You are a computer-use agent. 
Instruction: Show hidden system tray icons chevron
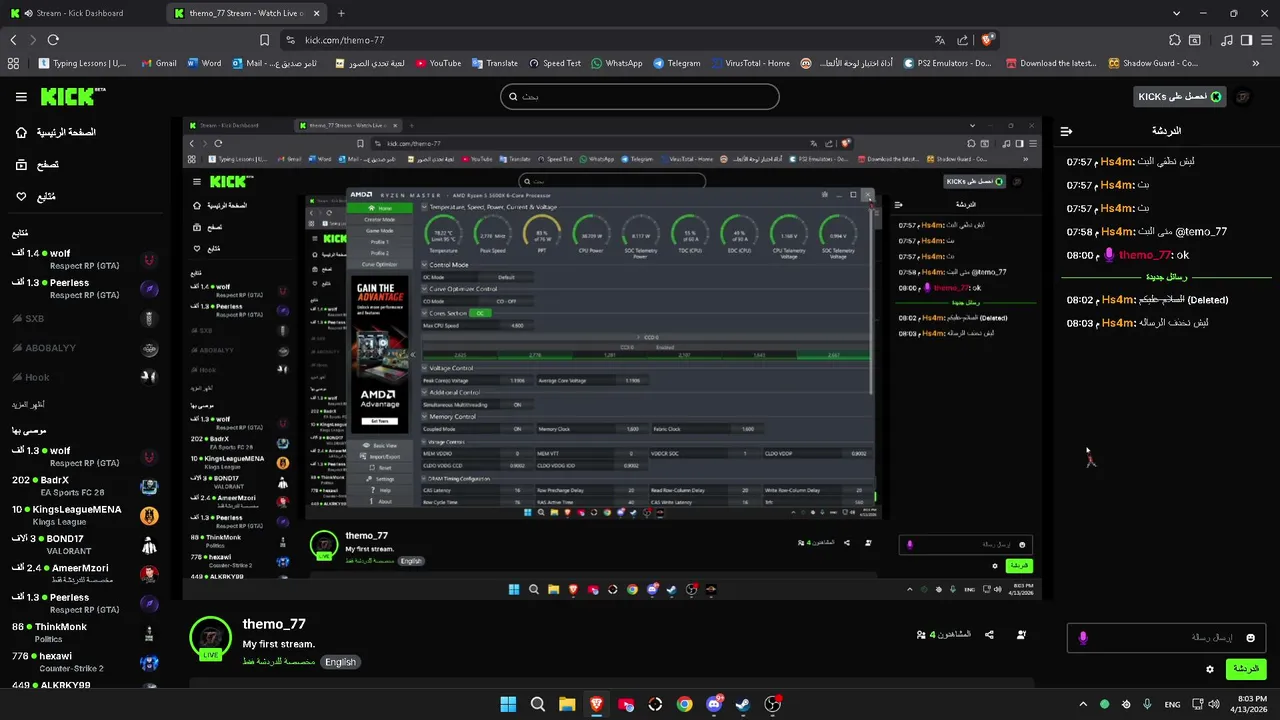click(x=1083, y=704)
